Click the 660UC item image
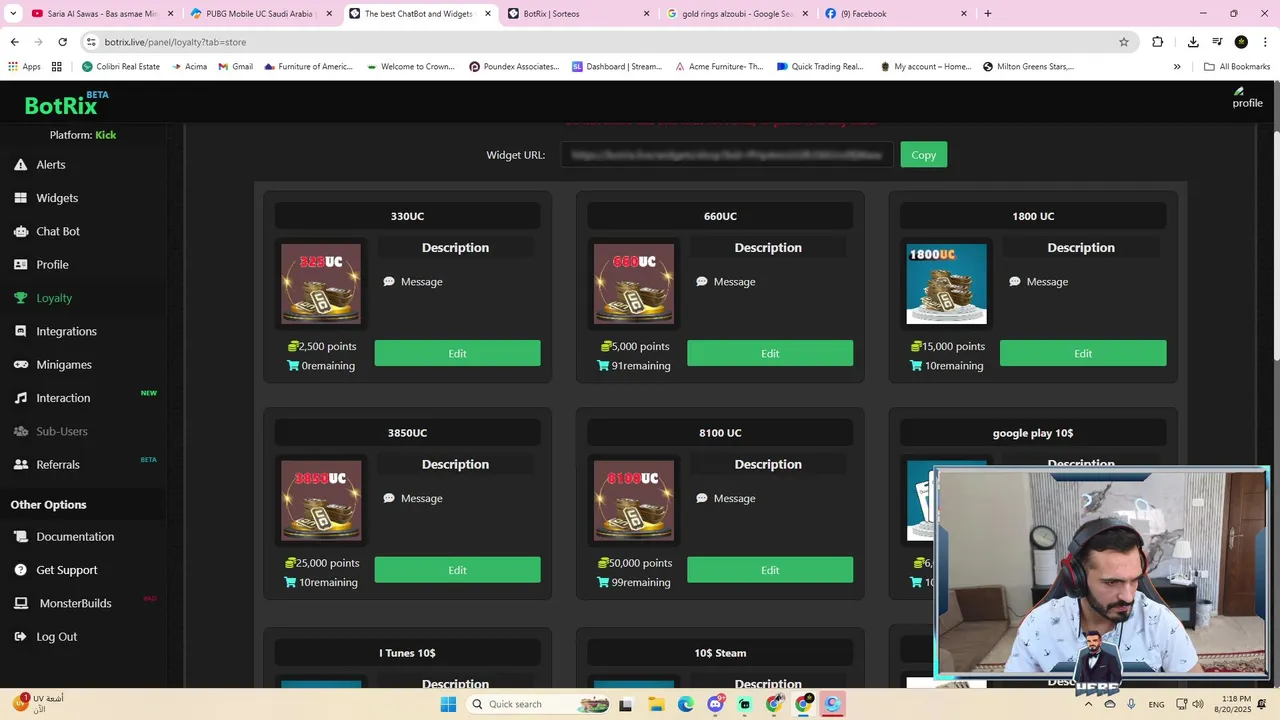 [x=634, y=284]
